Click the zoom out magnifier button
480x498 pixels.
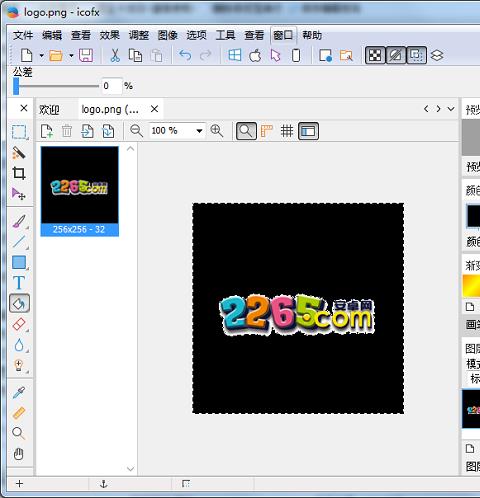pos(136,131)
